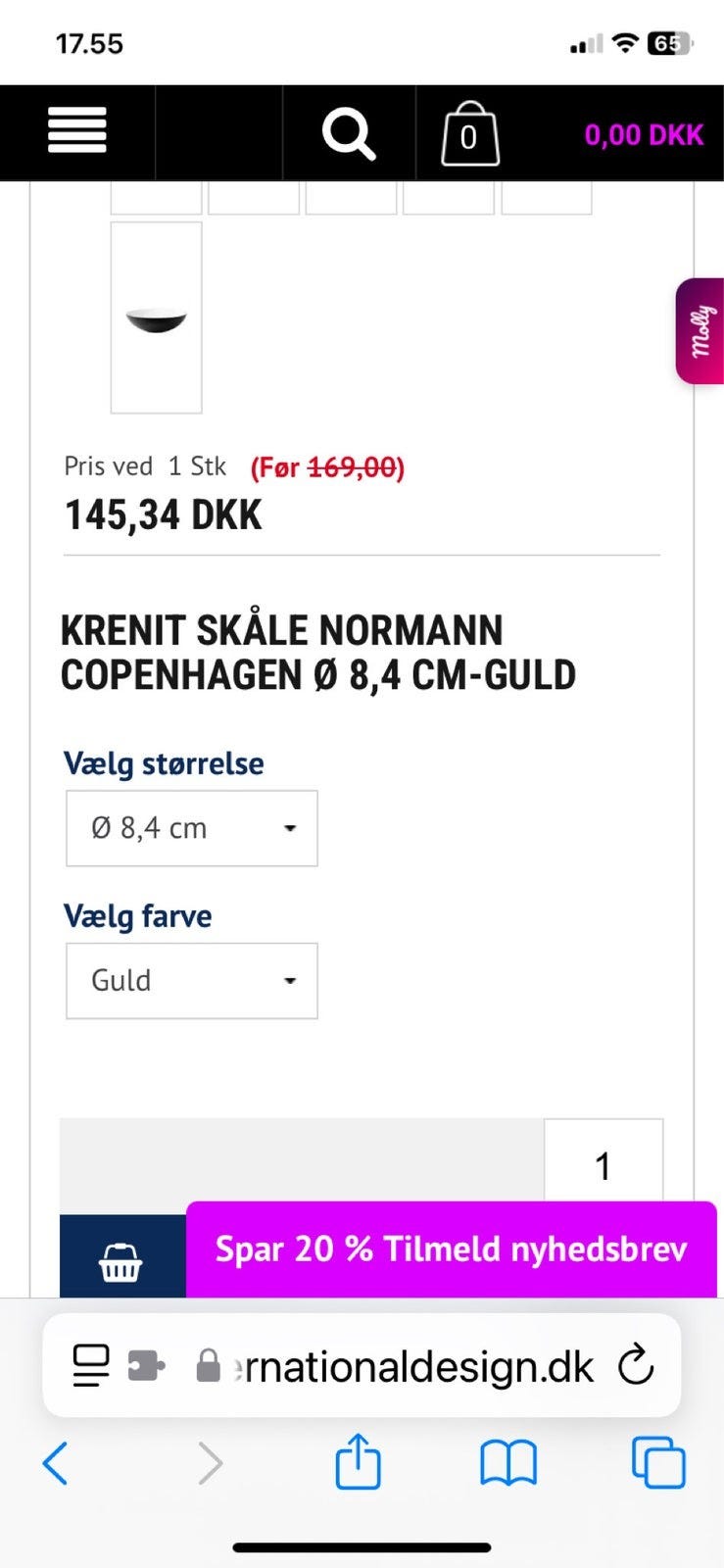Open the Molly side tab
The image size is (724, 1568).
(x=700, y=331)
